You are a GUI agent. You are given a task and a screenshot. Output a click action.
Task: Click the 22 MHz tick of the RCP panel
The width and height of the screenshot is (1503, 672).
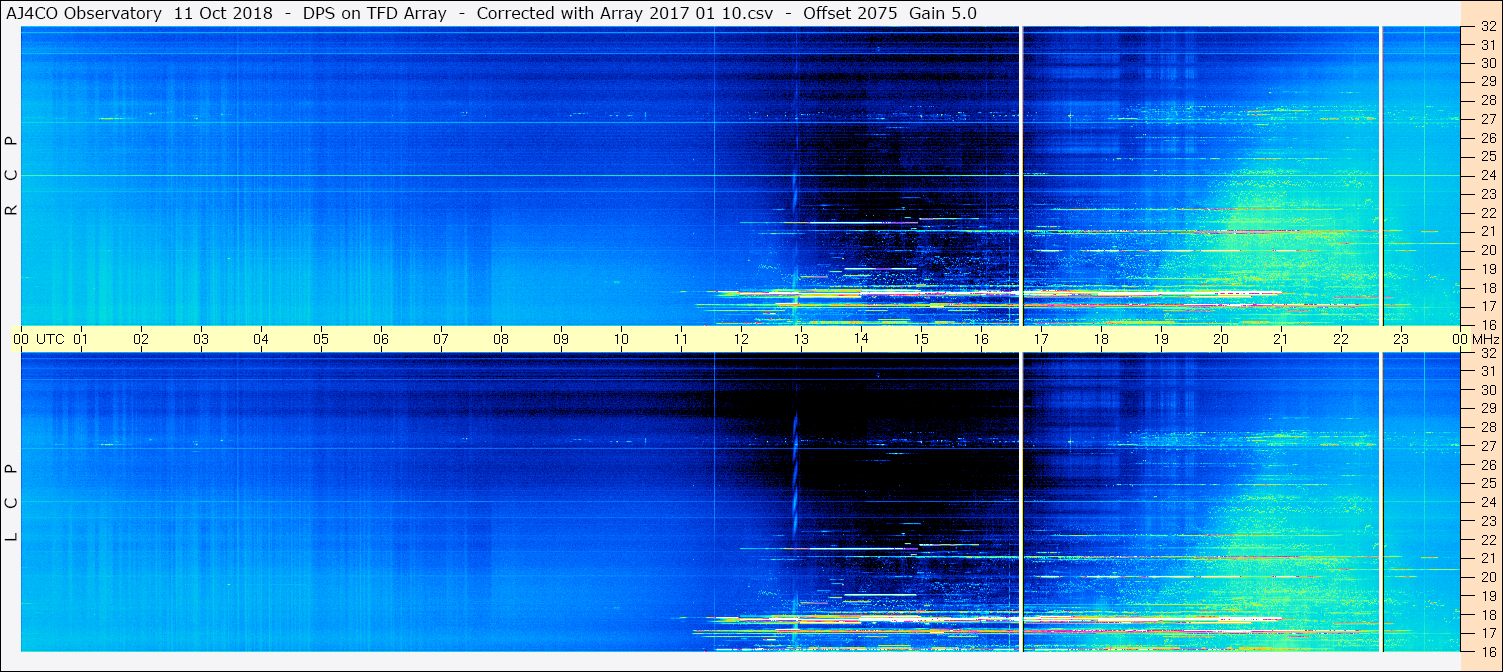1487,213
